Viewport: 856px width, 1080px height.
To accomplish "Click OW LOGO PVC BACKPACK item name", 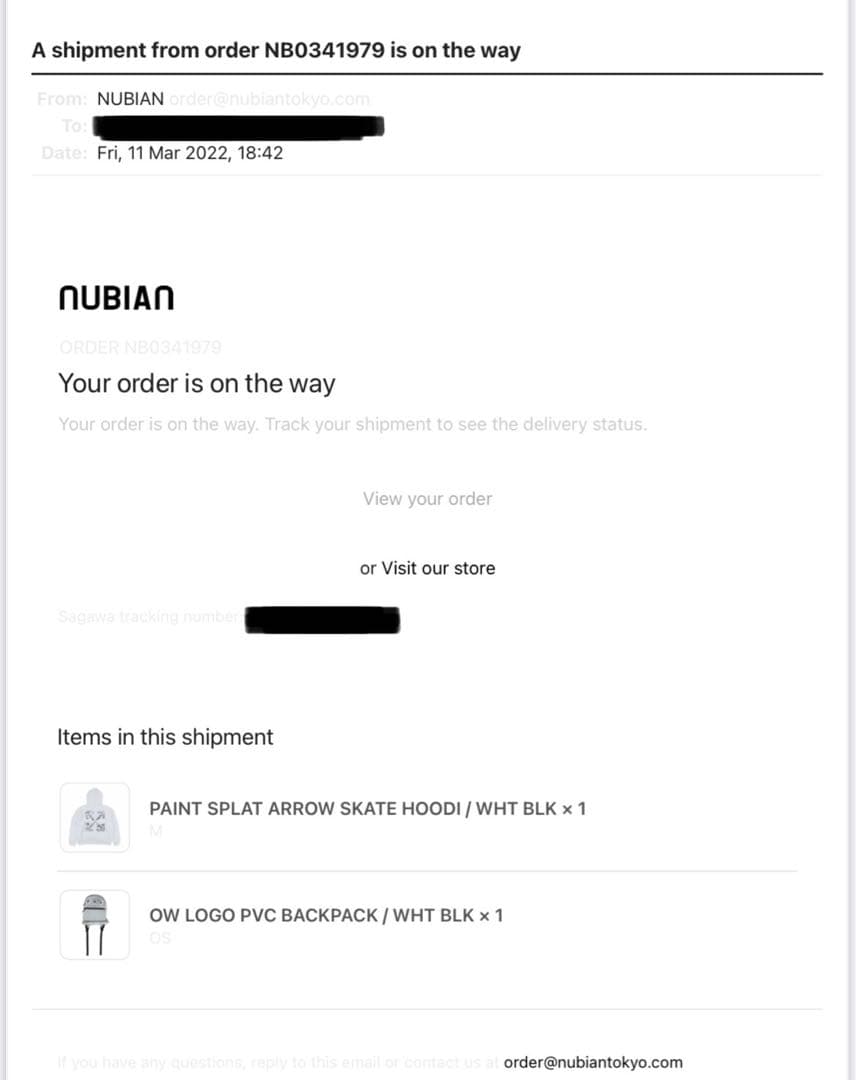I will tap(326, 915).
